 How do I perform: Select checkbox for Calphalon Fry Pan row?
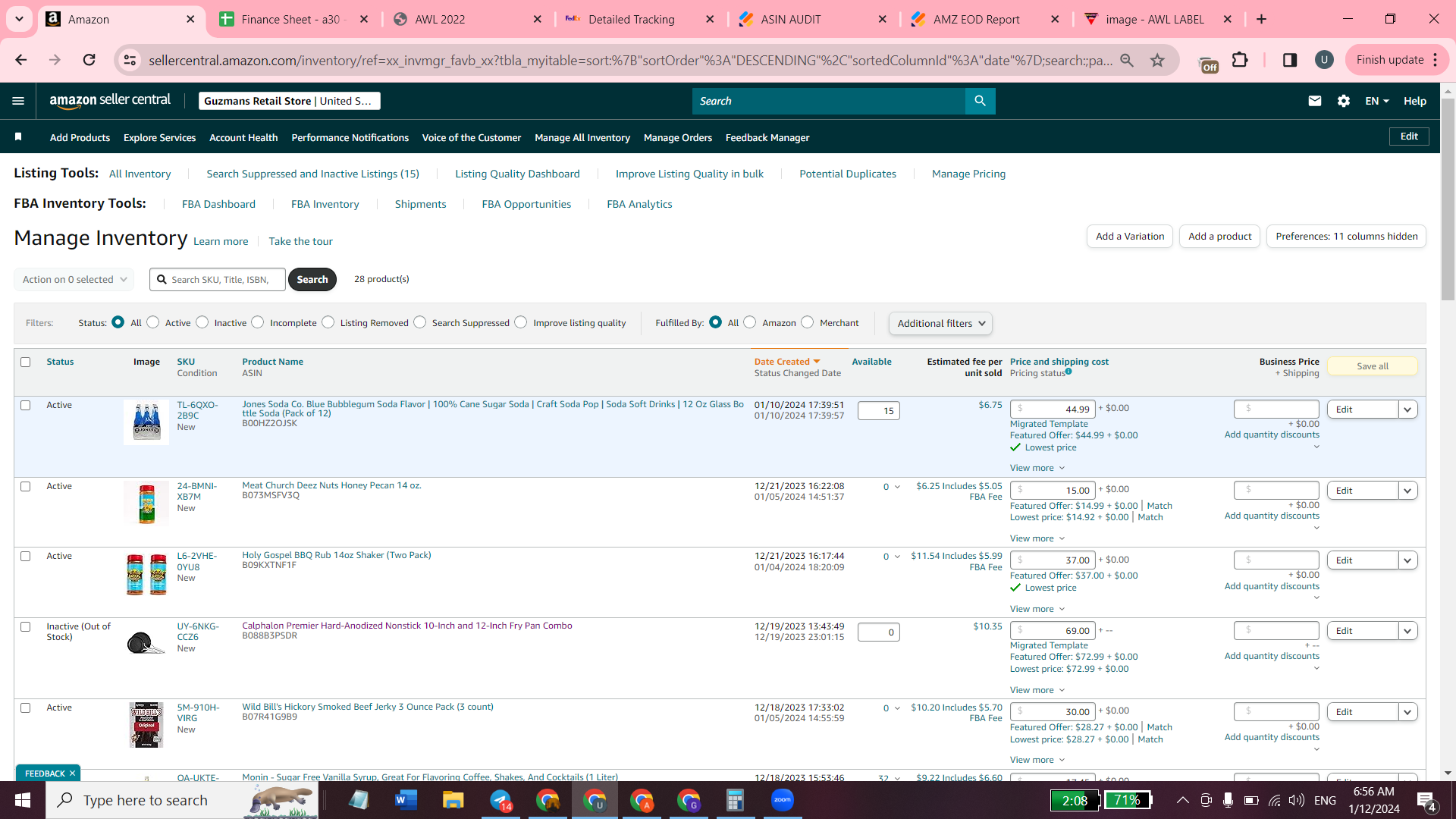coord(25,627)
